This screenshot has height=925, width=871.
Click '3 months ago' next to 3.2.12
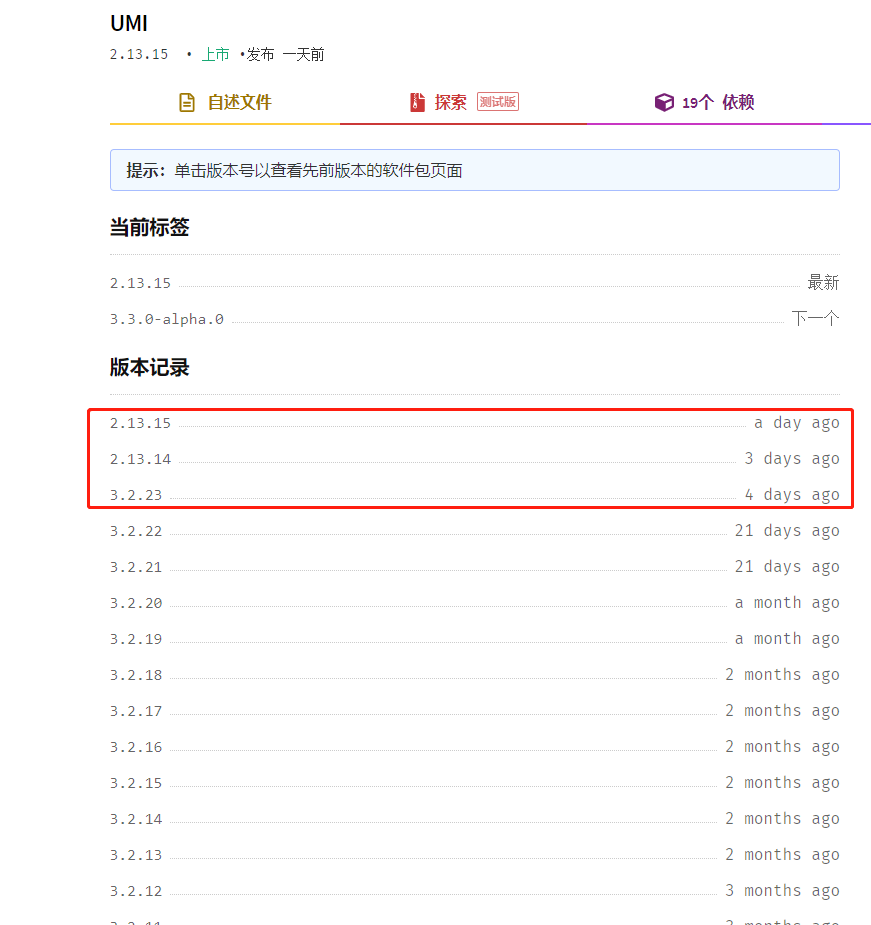pyautogui.click(x=782, y=891)
